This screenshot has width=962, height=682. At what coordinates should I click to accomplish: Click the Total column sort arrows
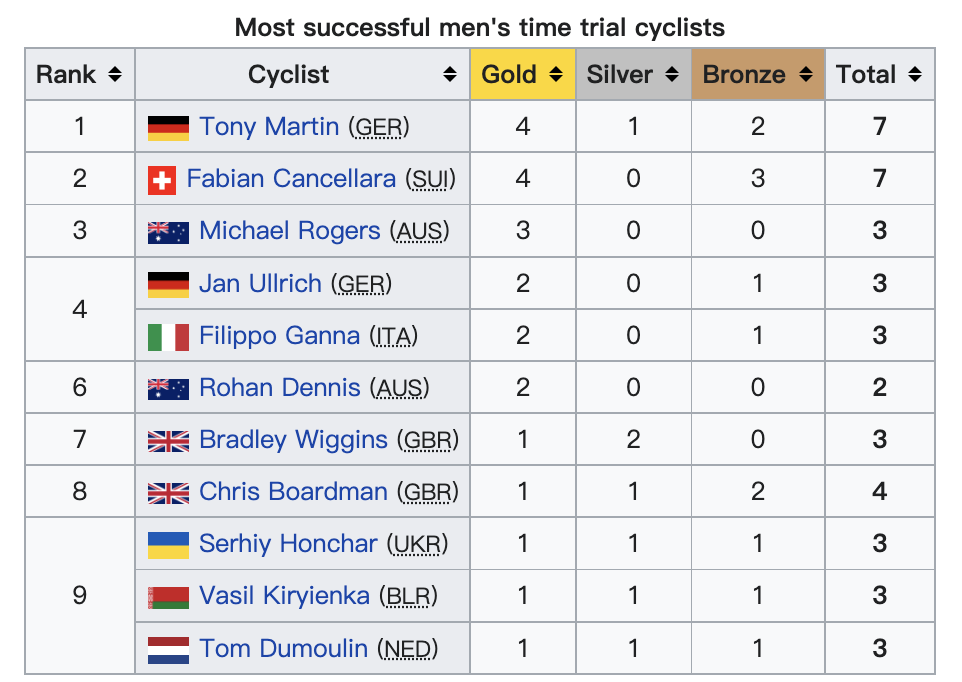point(915,75)
